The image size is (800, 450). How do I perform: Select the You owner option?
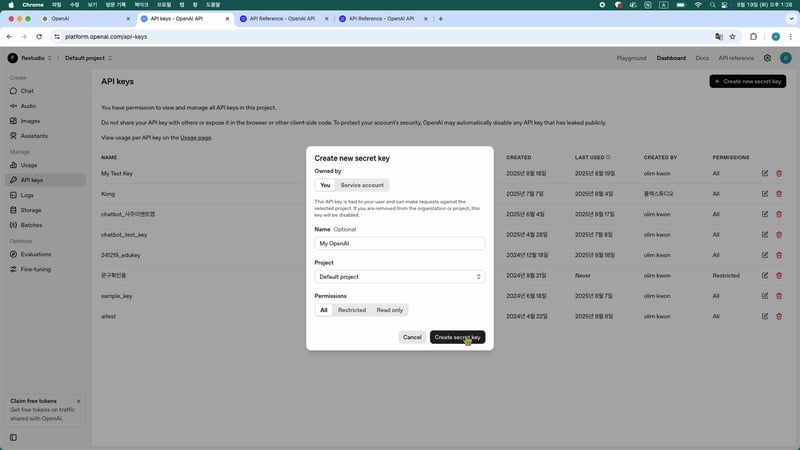click(325, 185)
